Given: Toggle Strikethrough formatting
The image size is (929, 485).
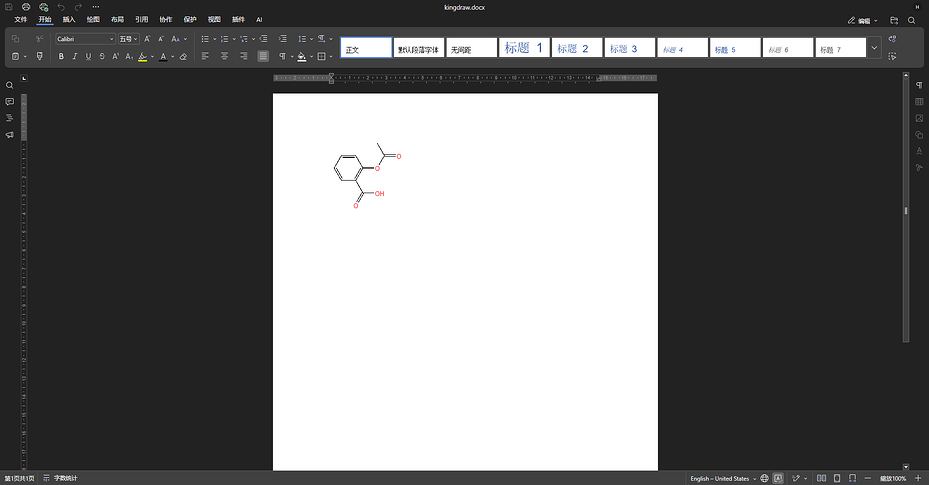Looking at the screenshot, I should (102, 57).
